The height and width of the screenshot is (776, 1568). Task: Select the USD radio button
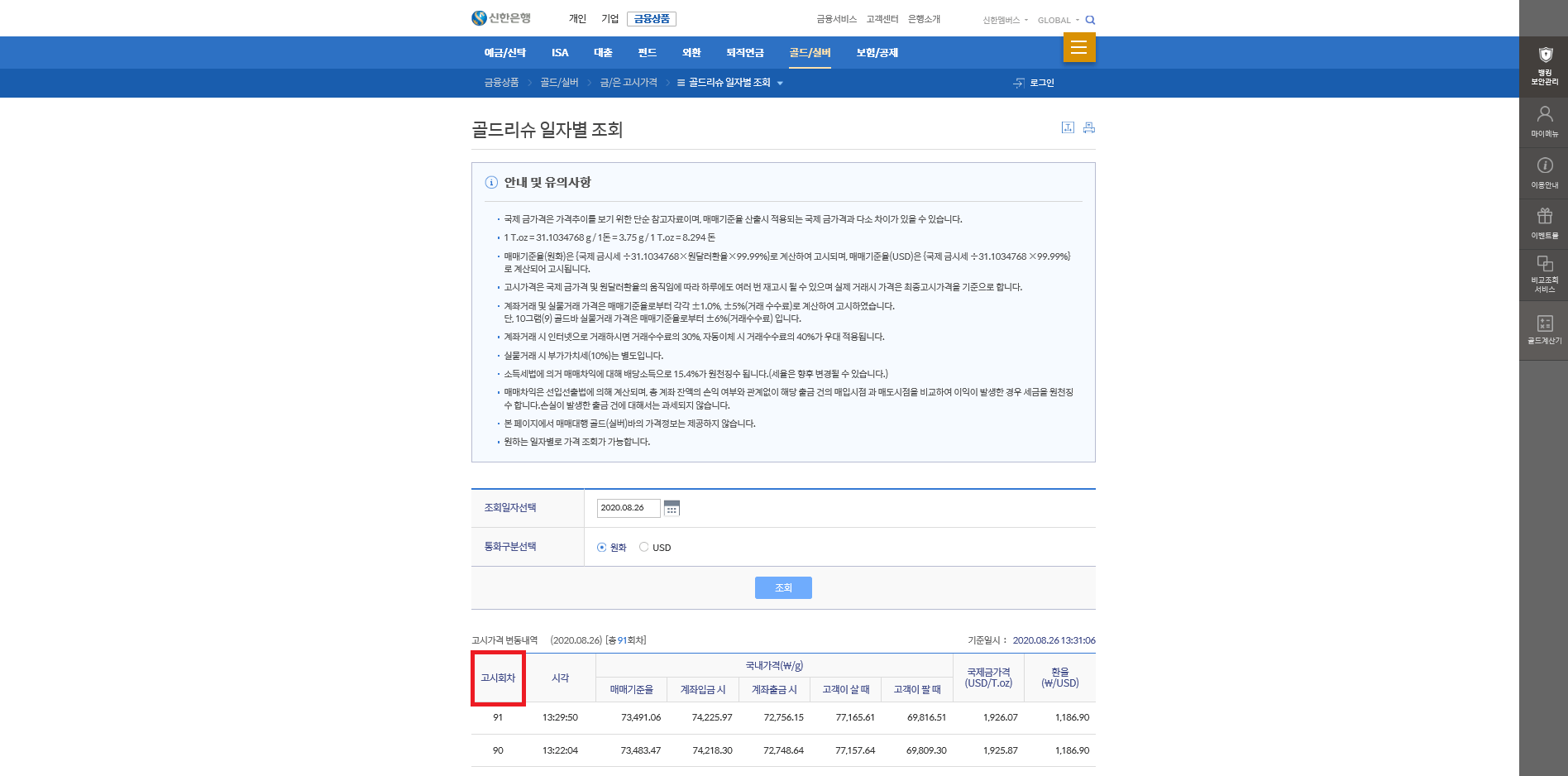point(644,547)
